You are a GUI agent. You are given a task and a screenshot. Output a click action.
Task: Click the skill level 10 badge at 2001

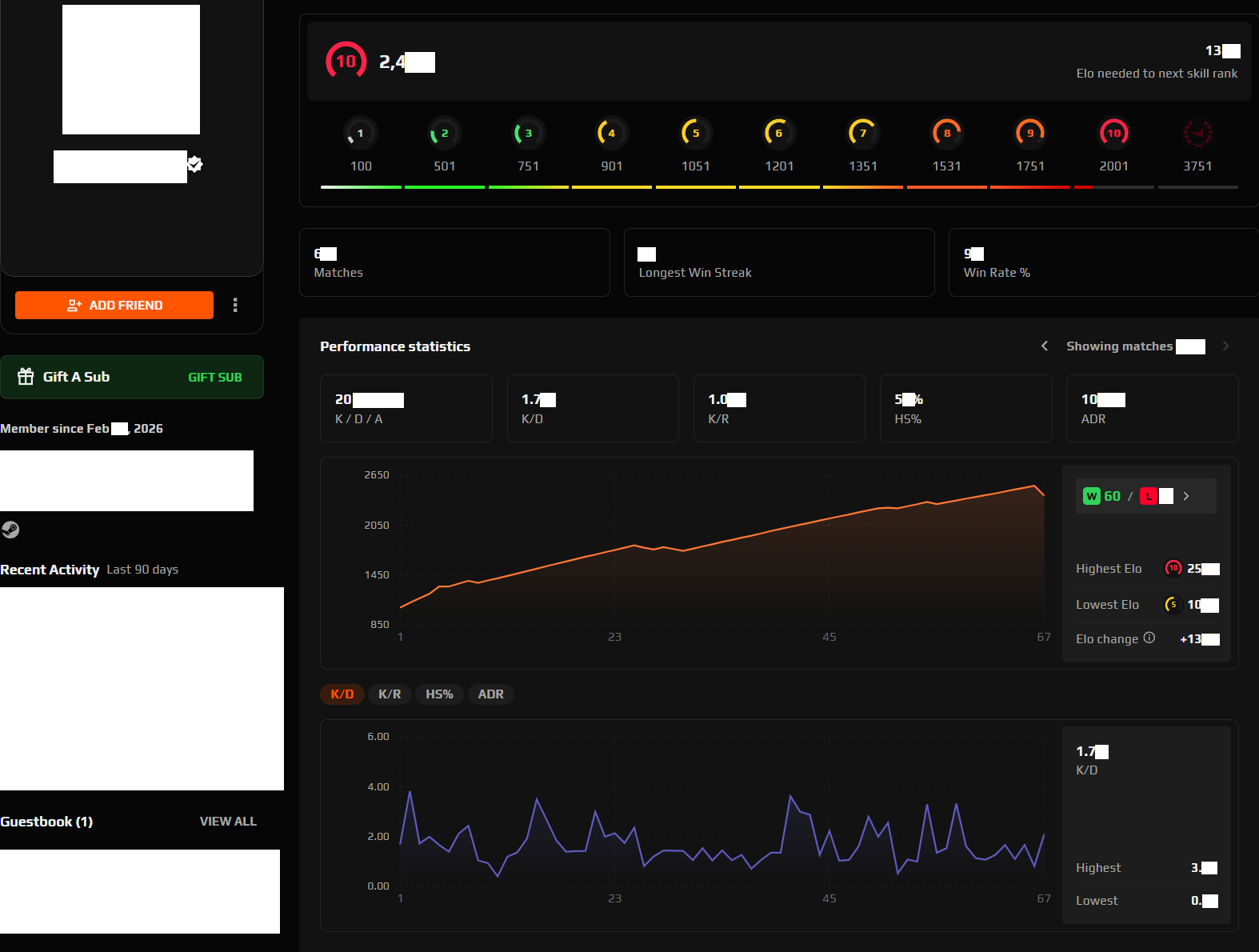[x=1113, y=133]
